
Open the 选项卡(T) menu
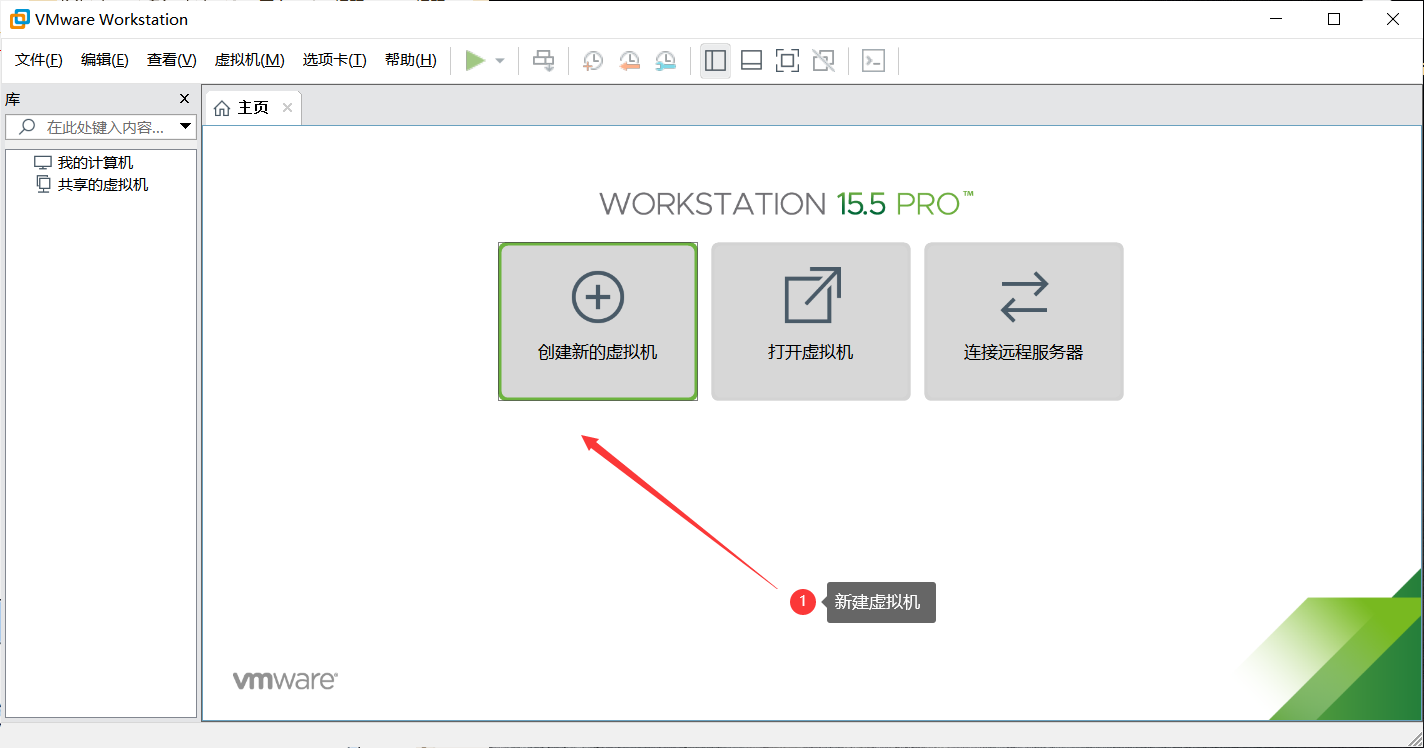point(335,60)
